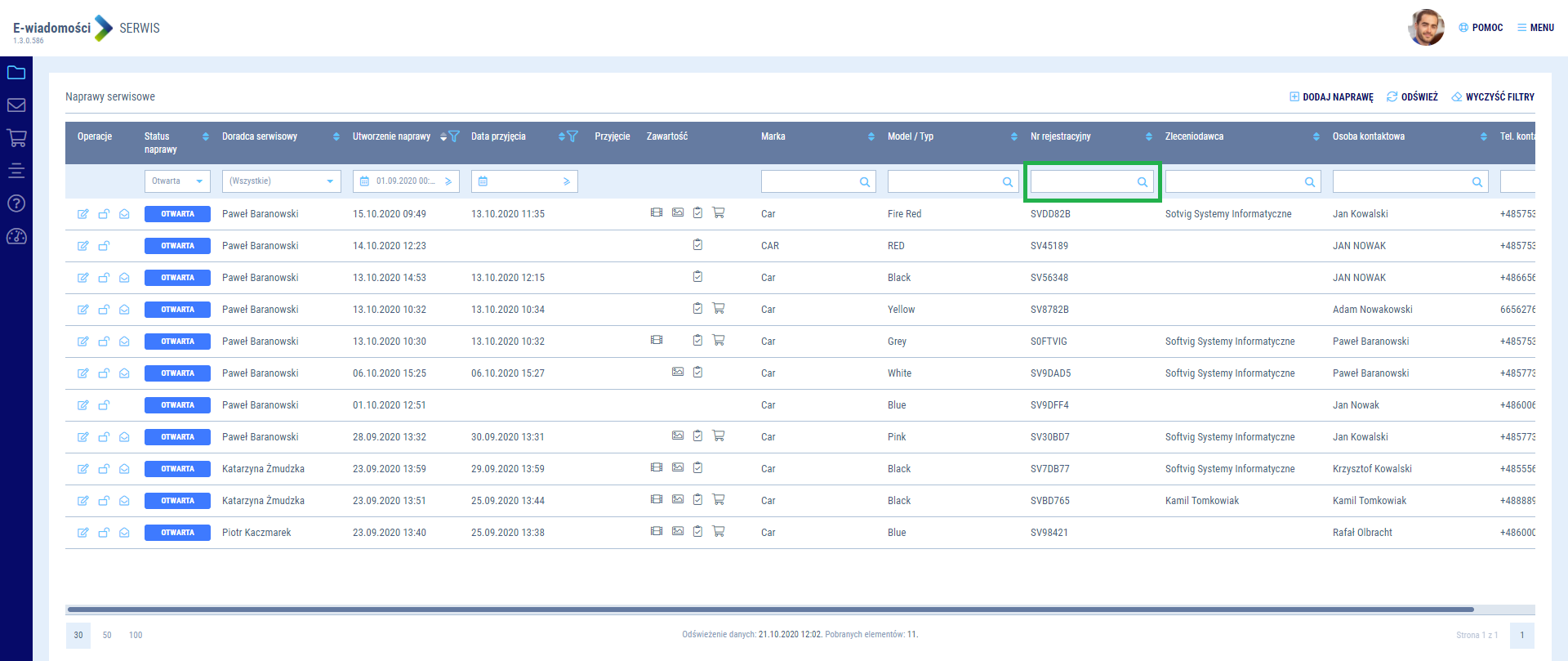Click the cart icon in SV8782B row

point(719,309)
